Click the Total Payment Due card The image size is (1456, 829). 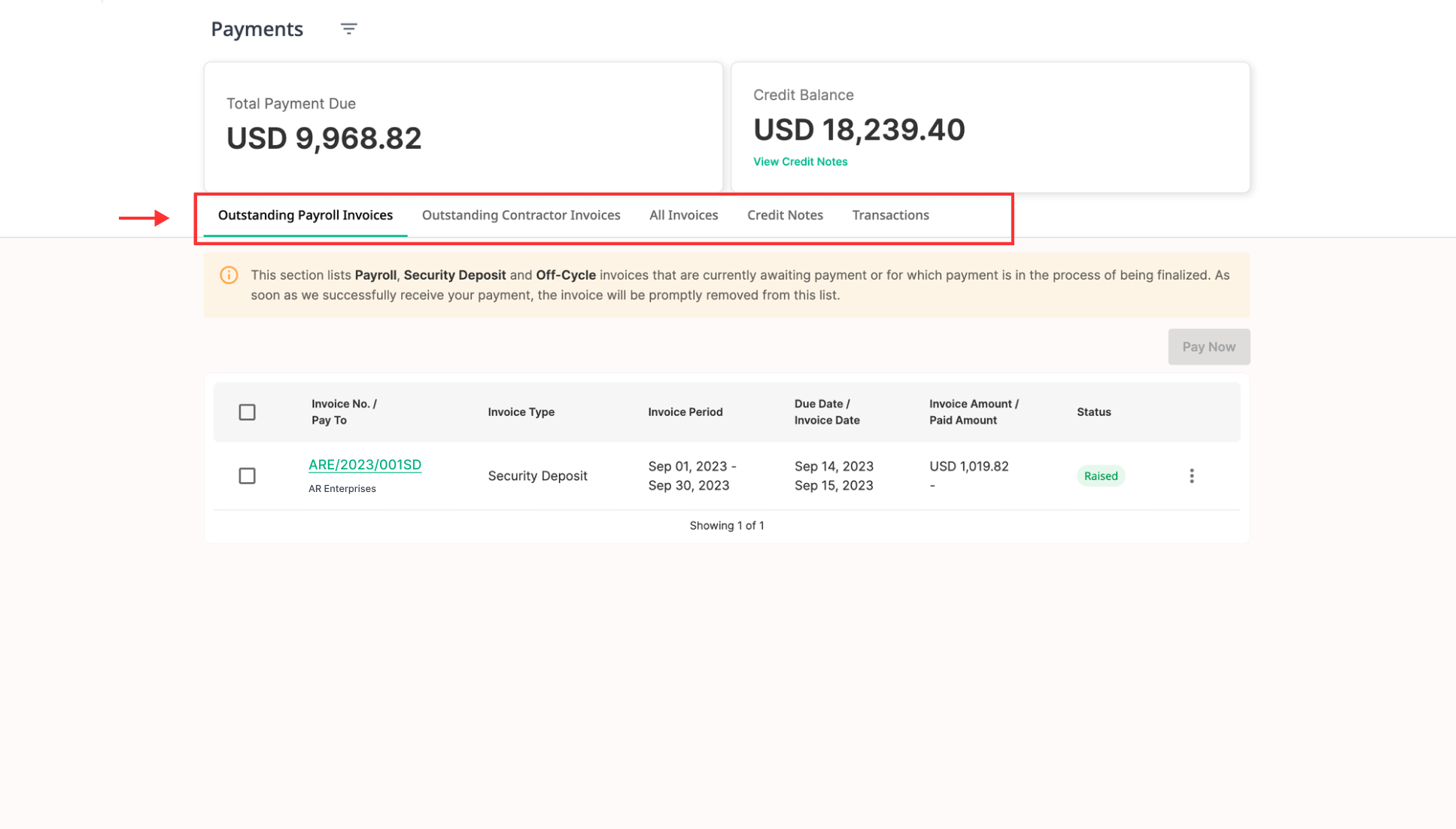click(x=463, y=126)
